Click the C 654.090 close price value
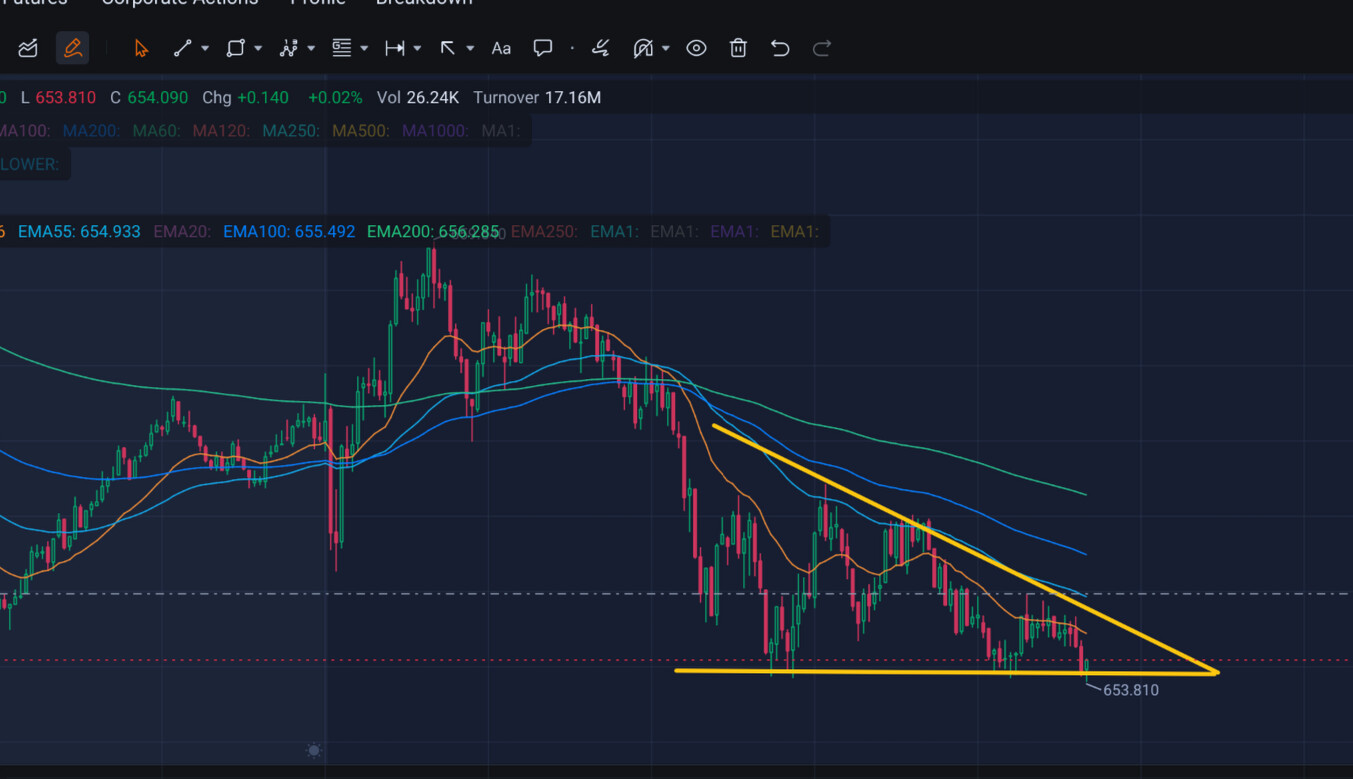The image size is (1353, 779). 149,97
